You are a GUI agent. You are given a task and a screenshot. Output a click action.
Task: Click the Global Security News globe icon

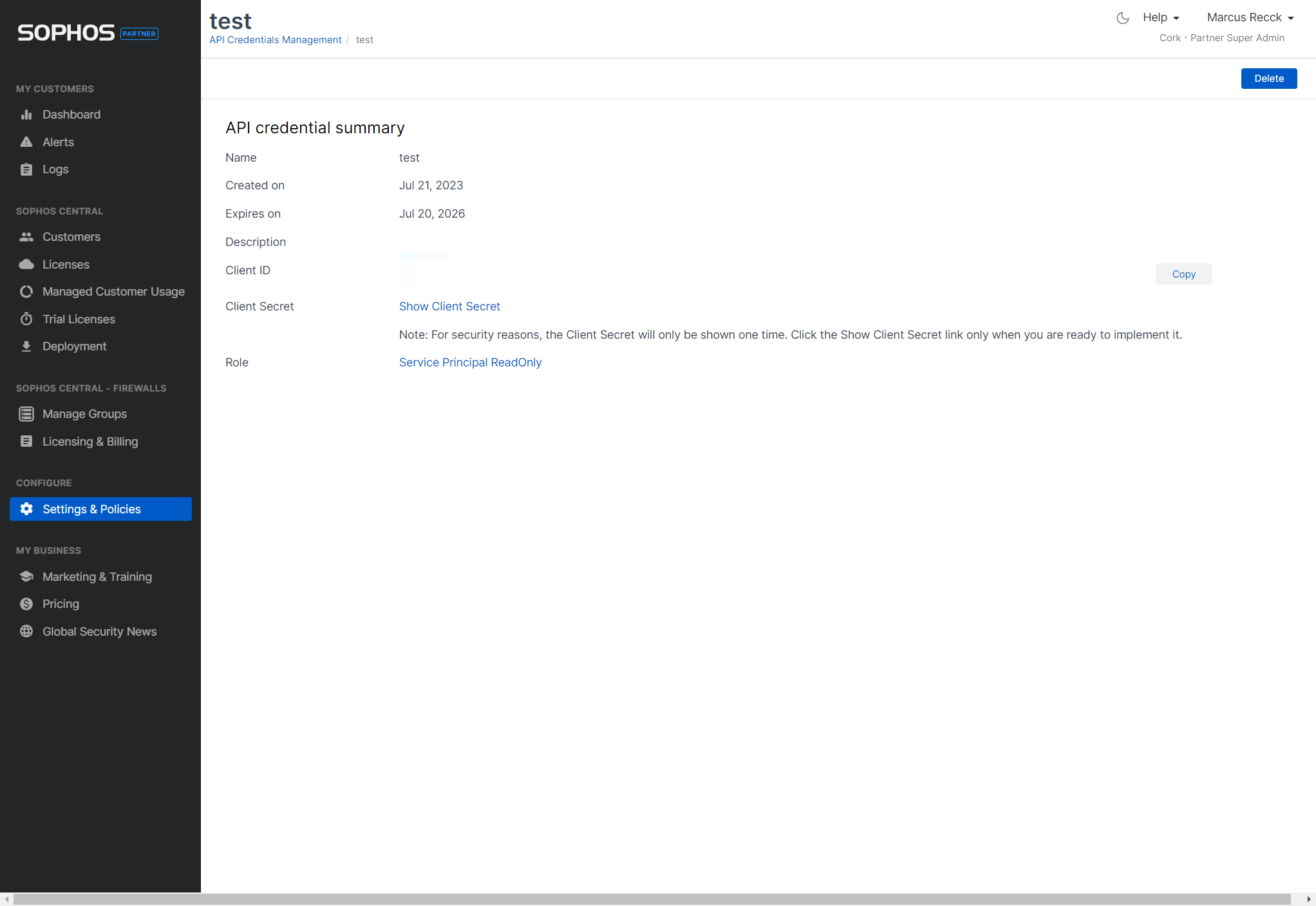pyautogui.click(x=26, y=632)
